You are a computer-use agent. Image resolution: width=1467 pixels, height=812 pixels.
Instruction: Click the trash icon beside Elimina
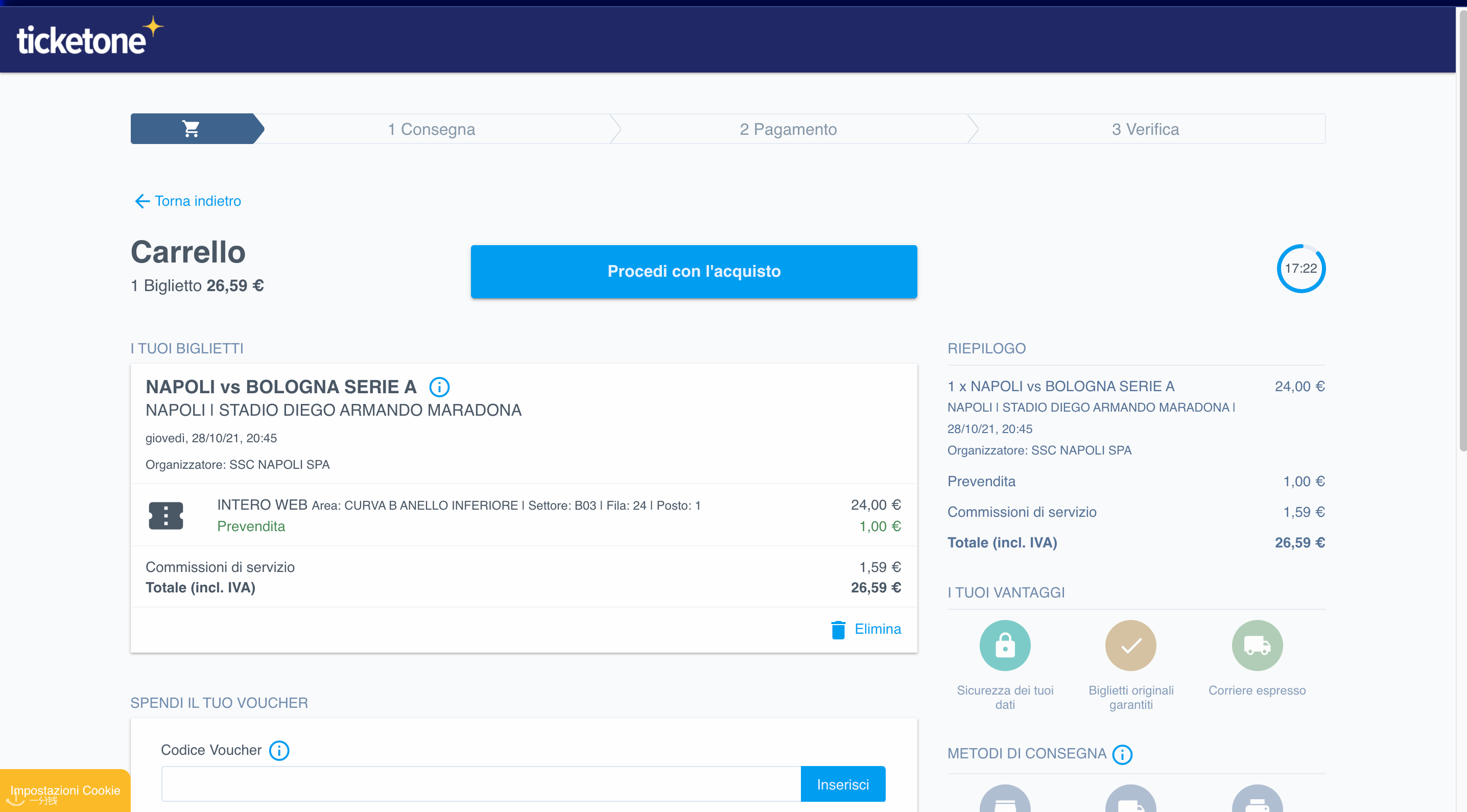click(838, 629)
